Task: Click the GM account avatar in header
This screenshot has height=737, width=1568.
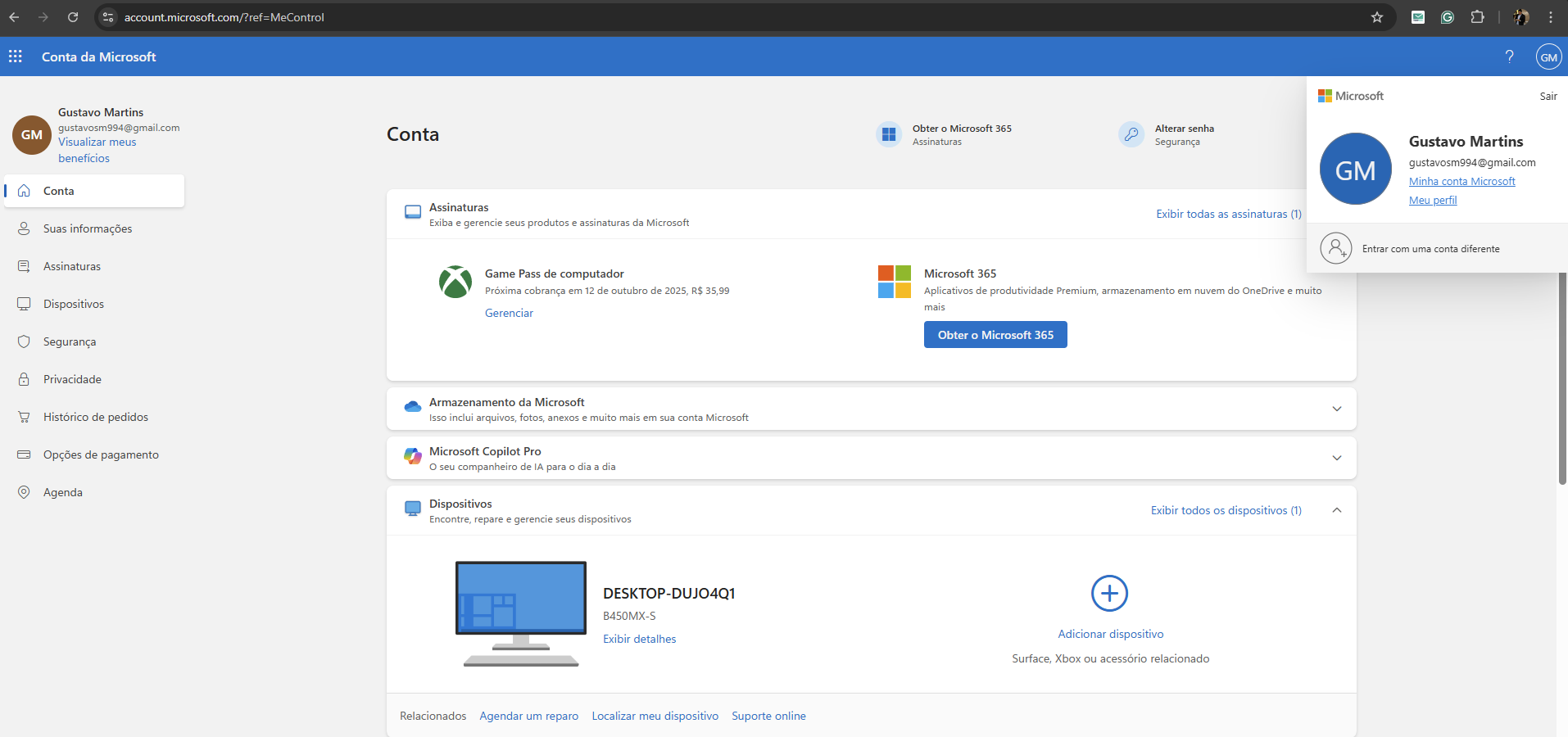Action: [1548, 57]
